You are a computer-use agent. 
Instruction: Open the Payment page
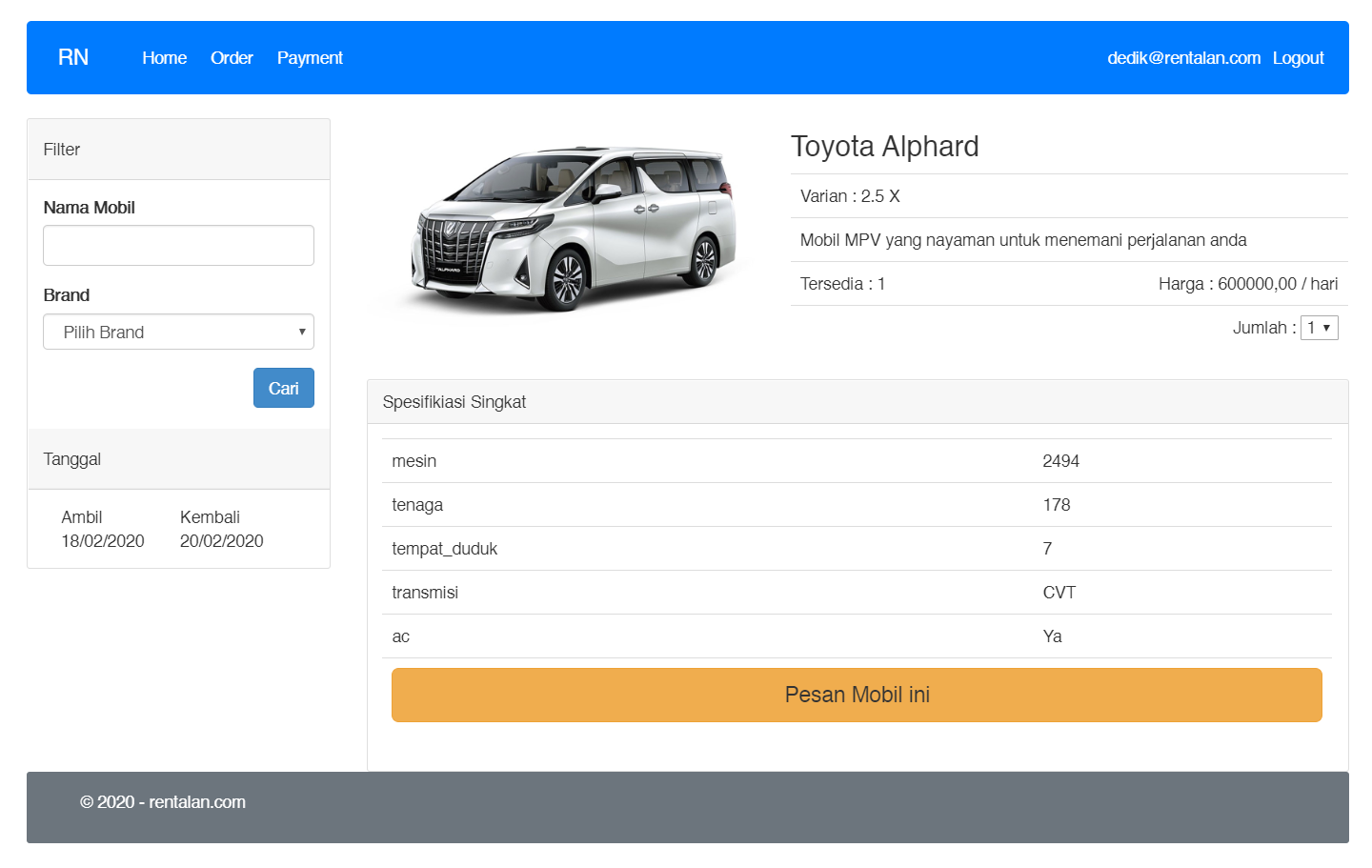(x=310, y=58)
